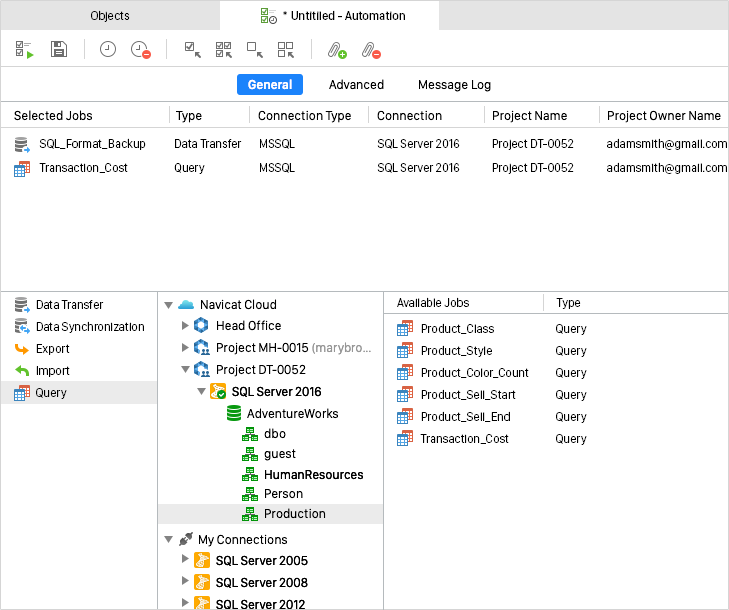
Task: Collapse My Connections node
Action: (x=169, y=539)
